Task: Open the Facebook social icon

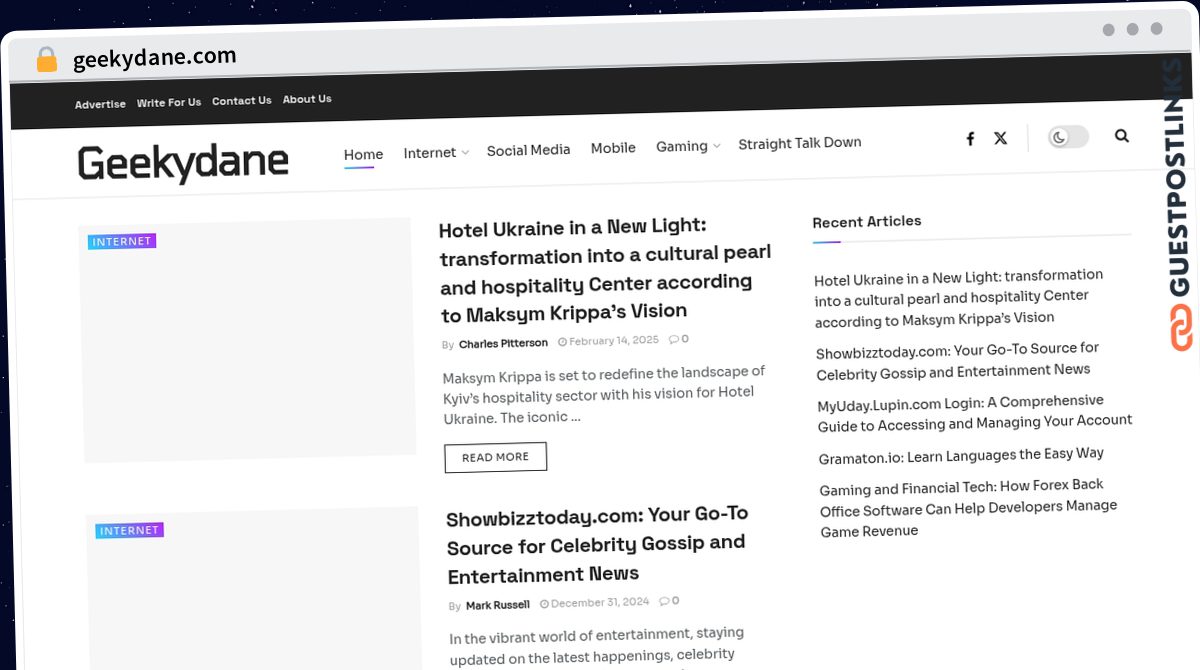Action: 970,139
